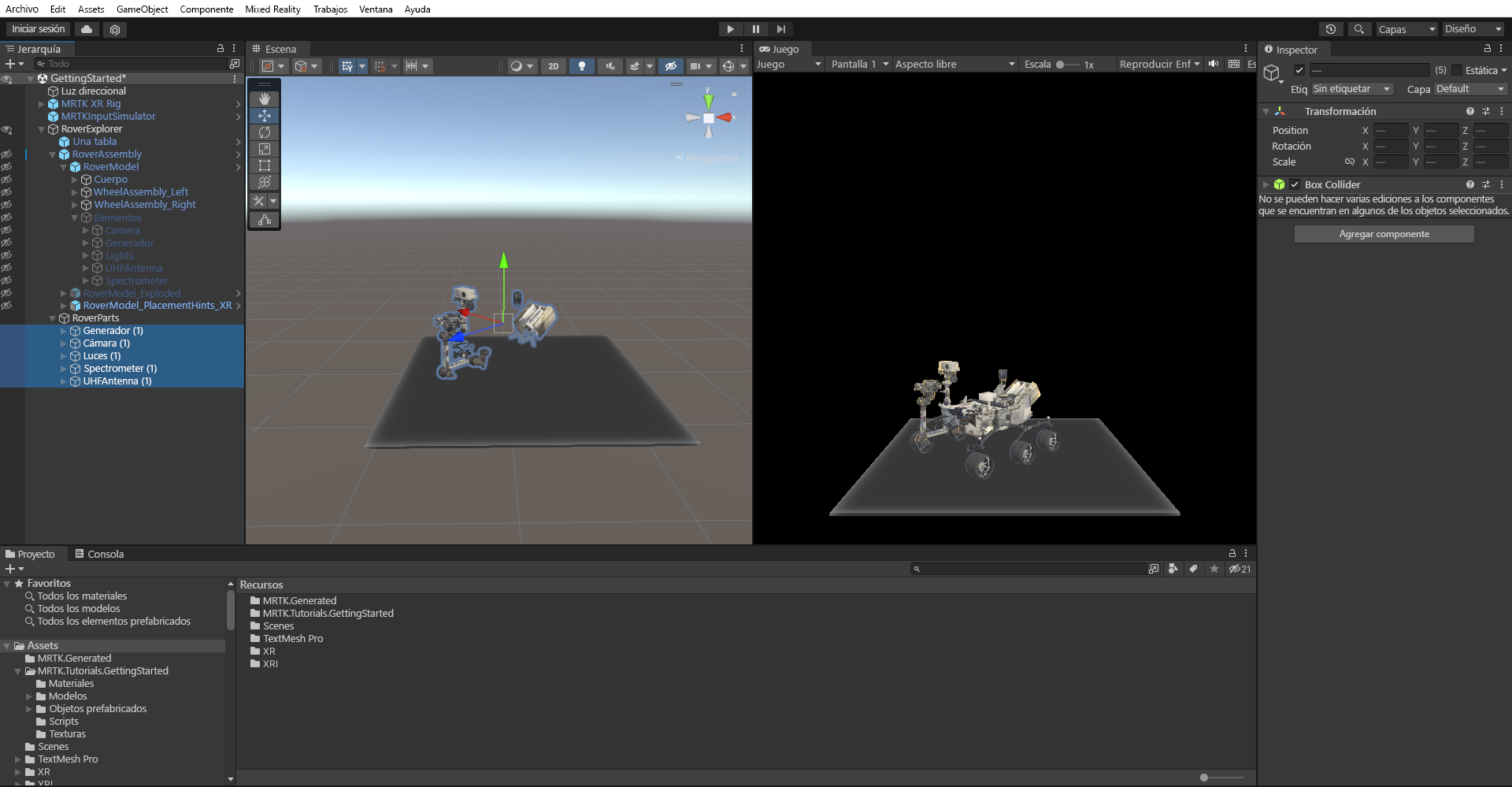Toggle Scene effects icon

(x=635, y=66)
